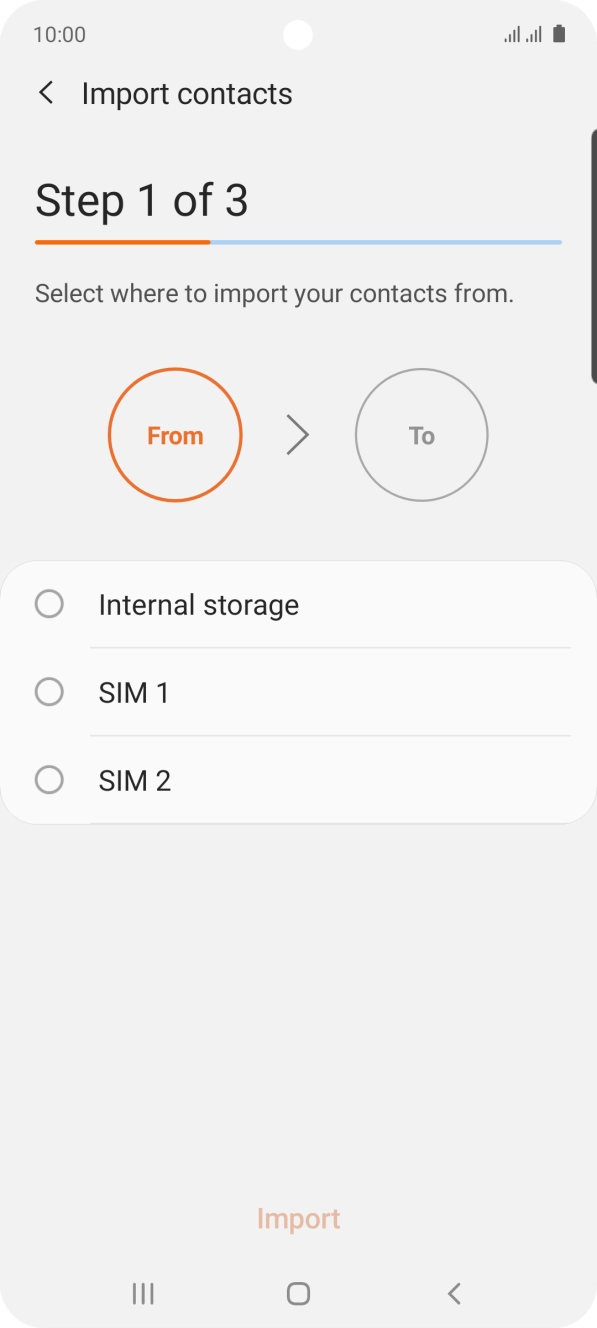Tap the arrow between From and To
This screenshot has height=1328, width=597.
297,434
